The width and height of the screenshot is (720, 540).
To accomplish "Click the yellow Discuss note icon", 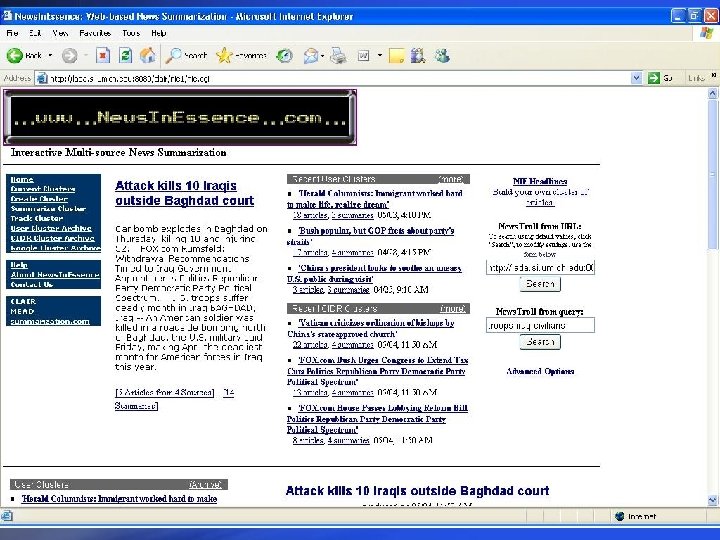I will (x=396, y=56).
